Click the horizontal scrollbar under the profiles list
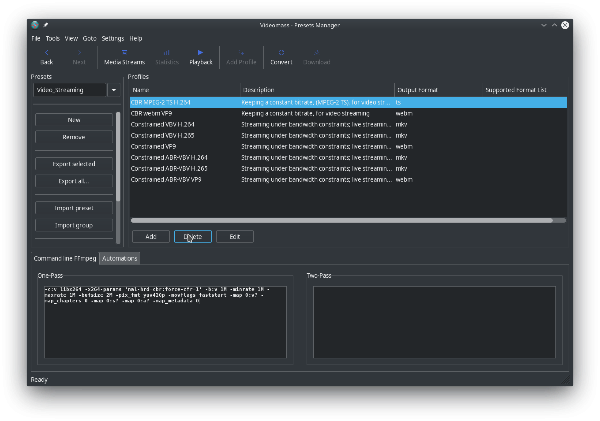 (349, 220)
